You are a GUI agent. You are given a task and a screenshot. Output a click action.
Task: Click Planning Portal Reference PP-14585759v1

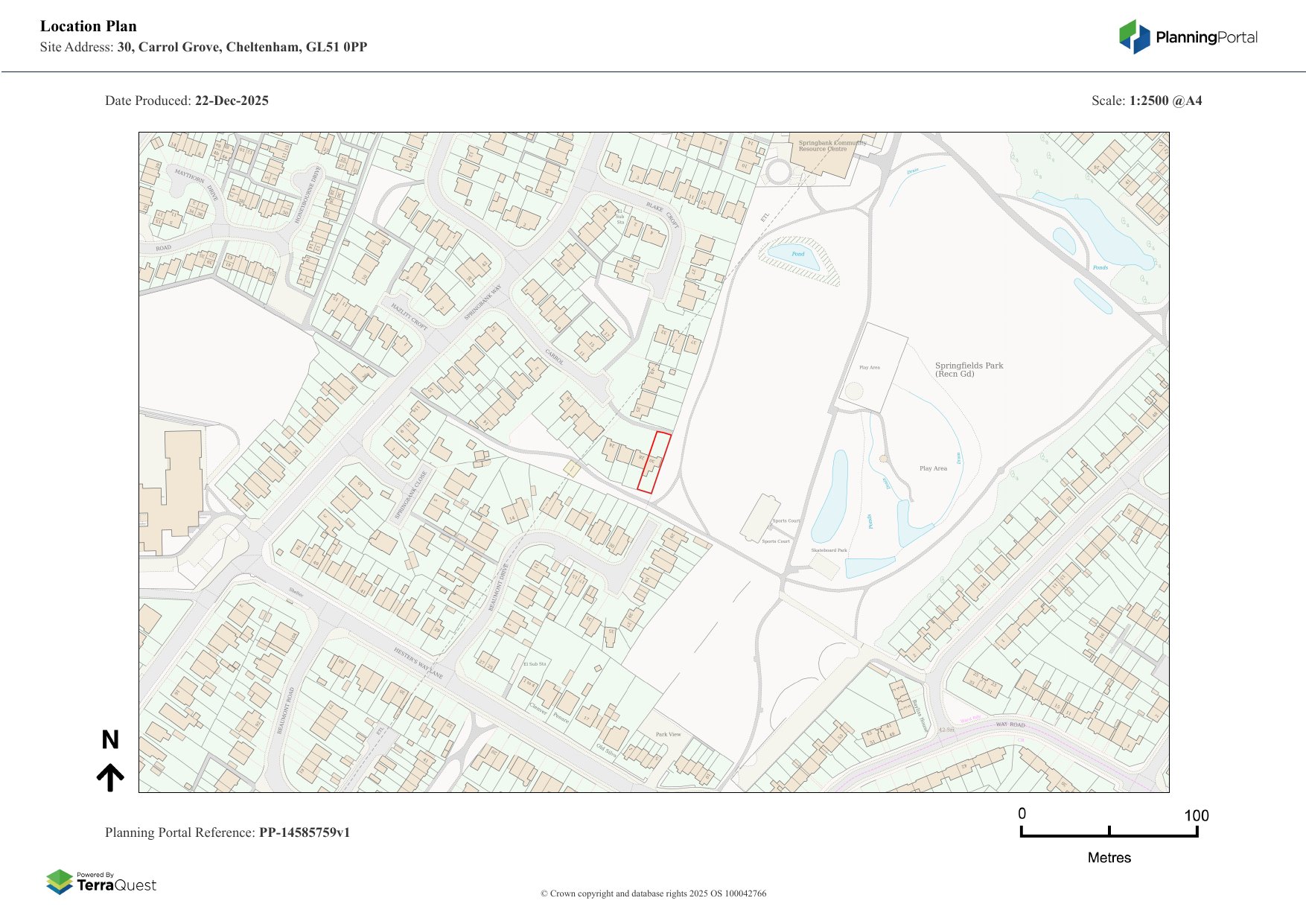227,832
